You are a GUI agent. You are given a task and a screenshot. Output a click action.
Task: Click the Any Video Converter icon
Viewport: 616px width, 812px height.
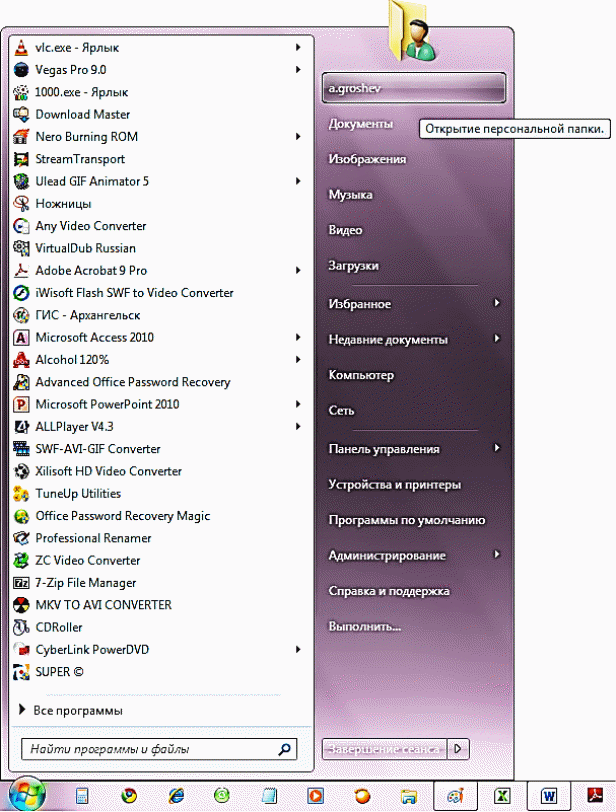tap(21, 226)
